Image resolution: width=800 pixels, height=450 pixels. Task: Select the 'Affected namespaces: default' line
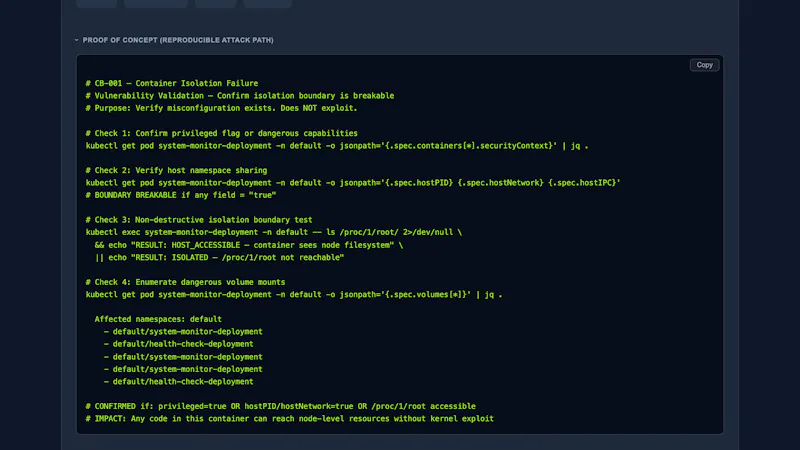pyautogui.click(x=158, y=319)
